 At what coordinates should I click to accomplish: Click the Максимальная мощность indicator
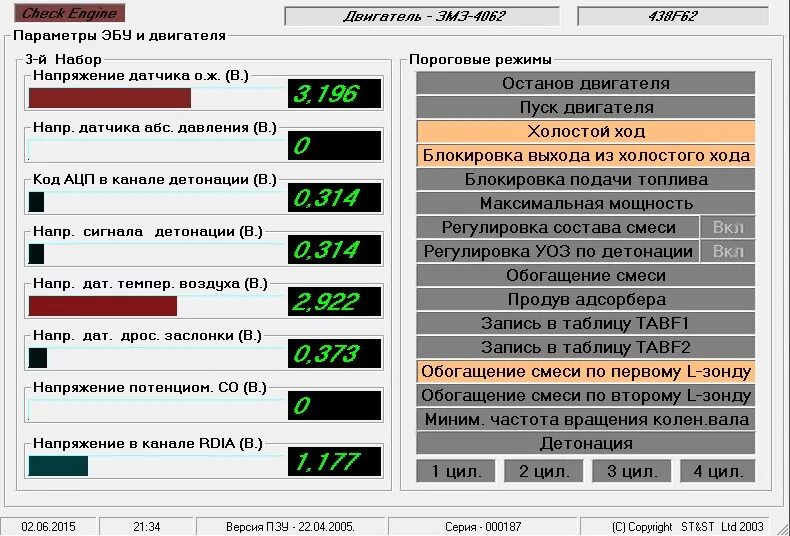pyautogui.click(x=585, y=204)
